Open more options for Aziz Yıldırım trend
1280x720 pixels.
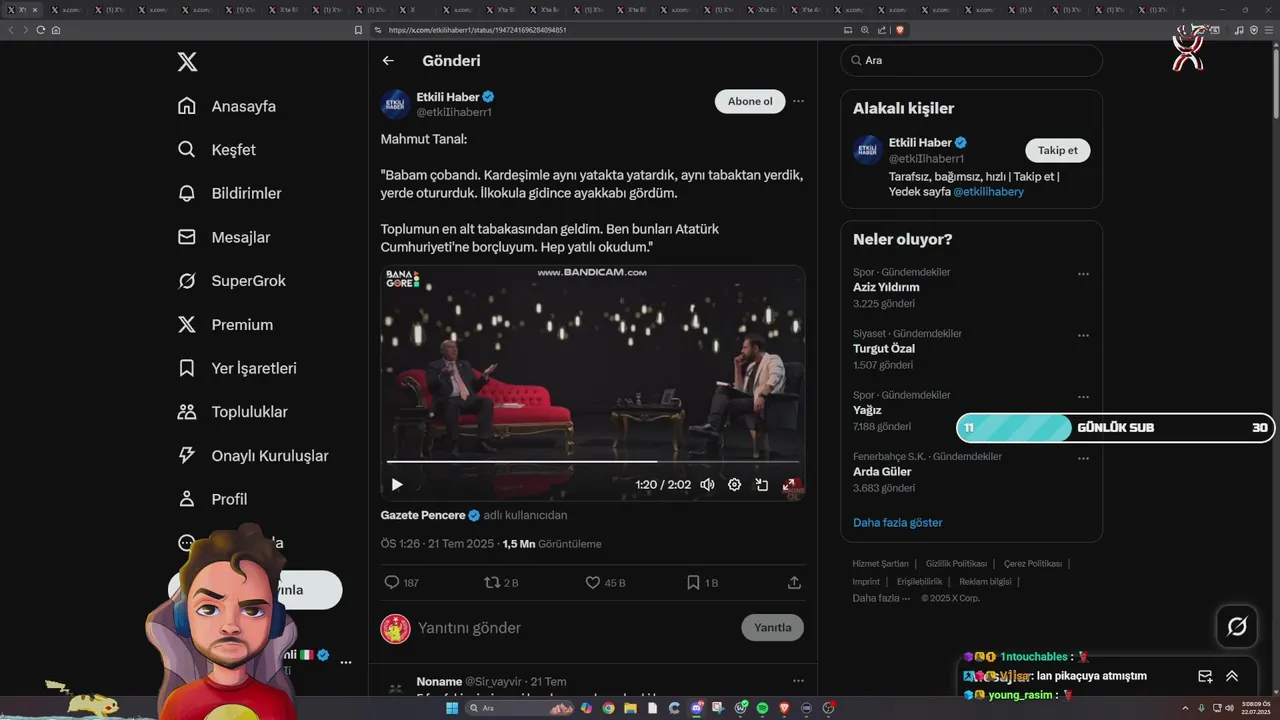(x=1083, y=274)
